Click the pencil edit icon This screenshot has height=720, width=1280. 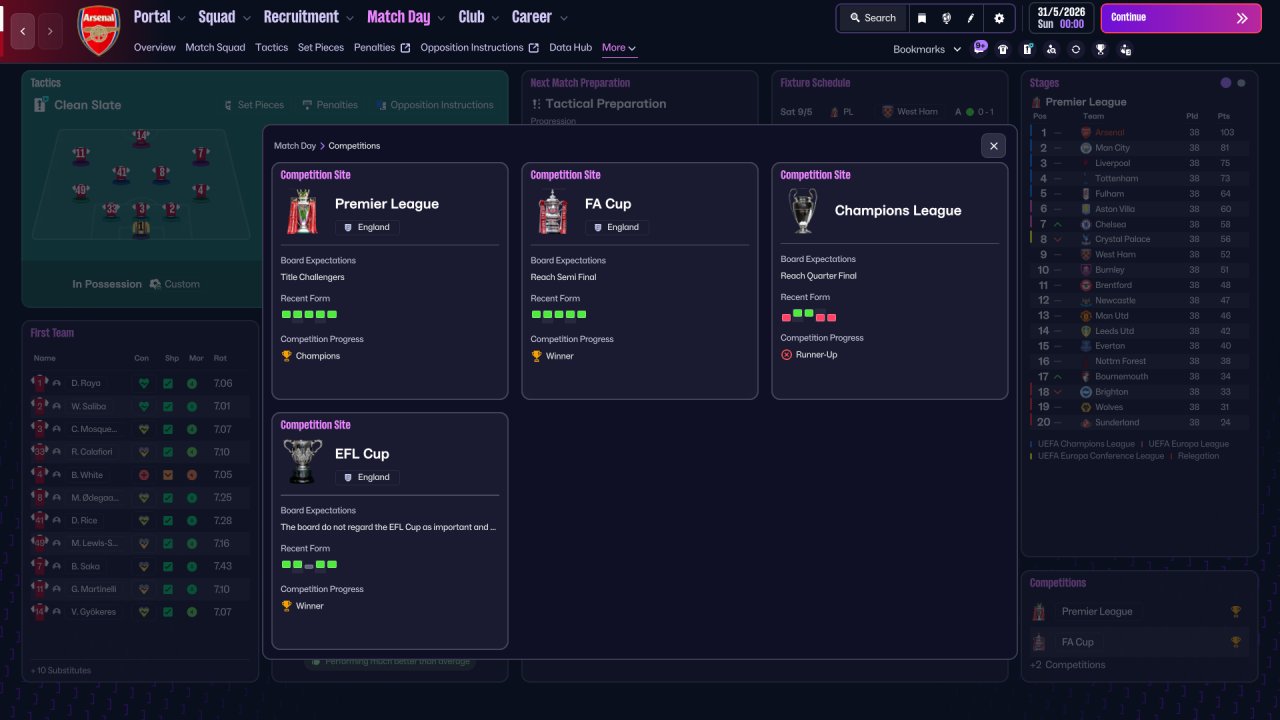971,18
